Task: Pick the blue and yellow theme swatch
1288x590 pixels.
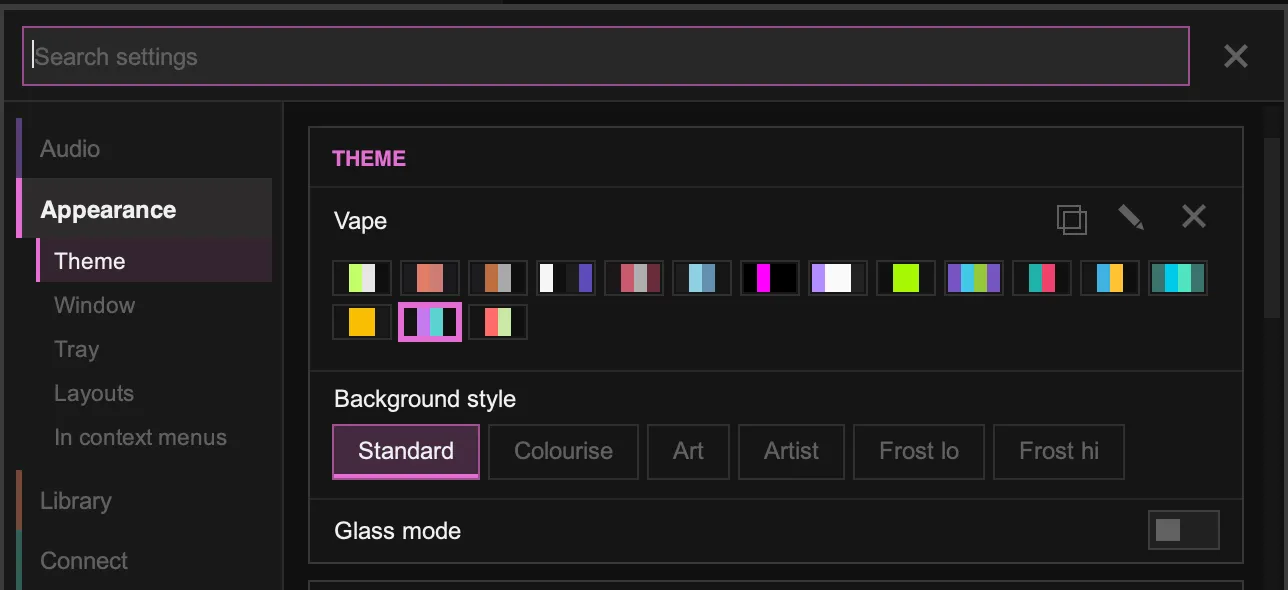Action: tap(1110, 278)
